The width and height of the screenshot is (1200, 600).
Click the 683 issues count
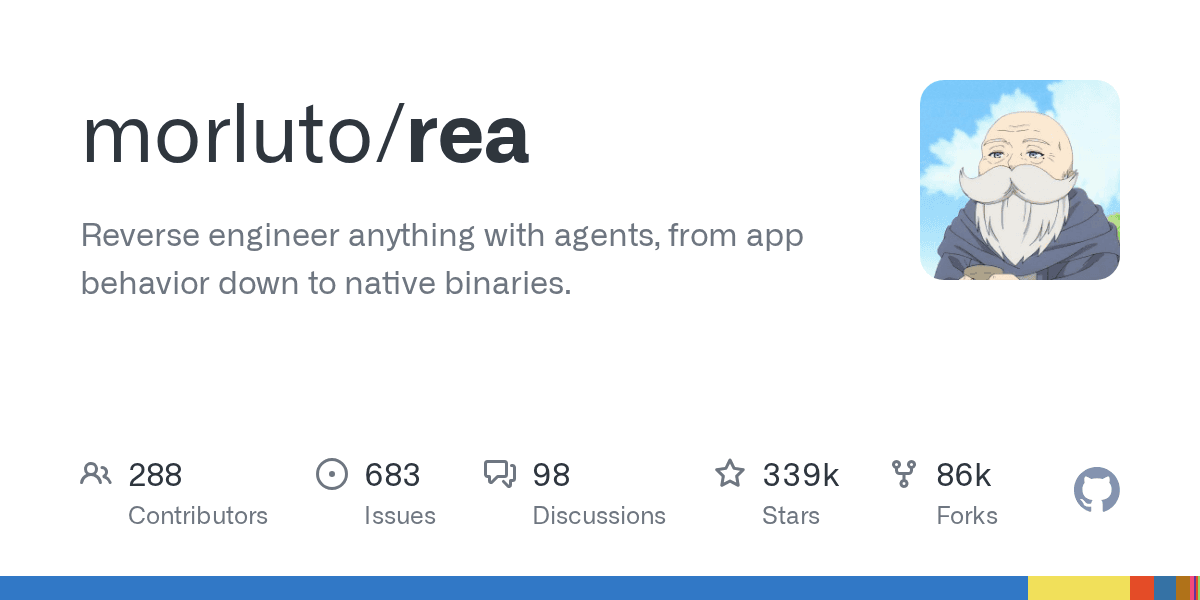(392, 475)
